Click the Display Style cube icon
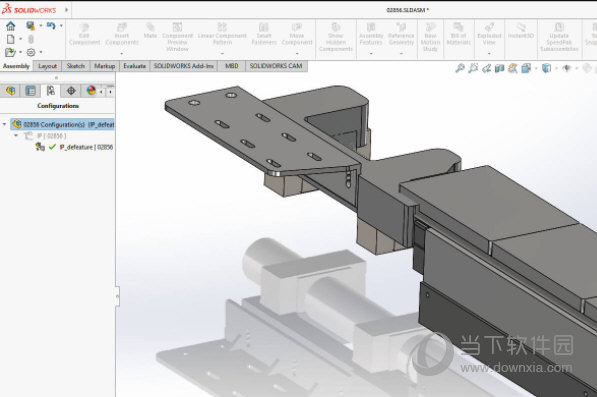Screen dimensions: 597x397 click(x=546, y=68)
